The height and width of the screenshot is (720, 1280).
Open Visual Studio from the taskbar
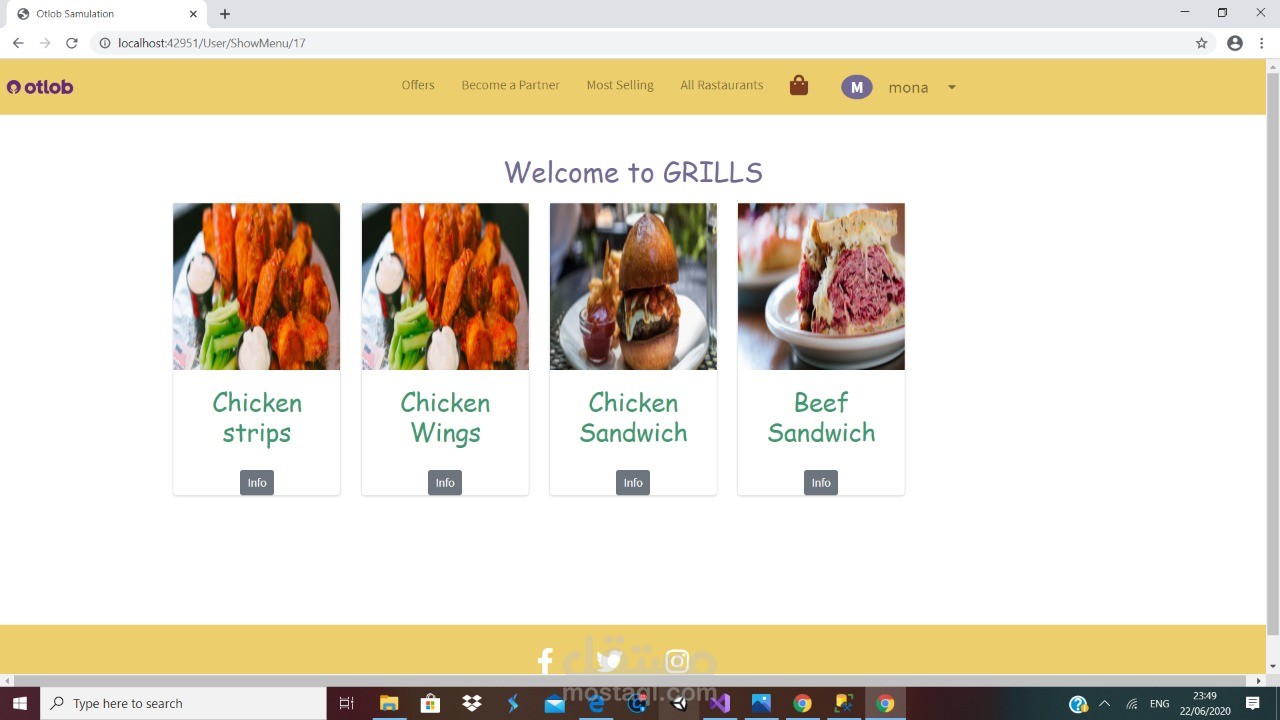click(x=720, y=703)
